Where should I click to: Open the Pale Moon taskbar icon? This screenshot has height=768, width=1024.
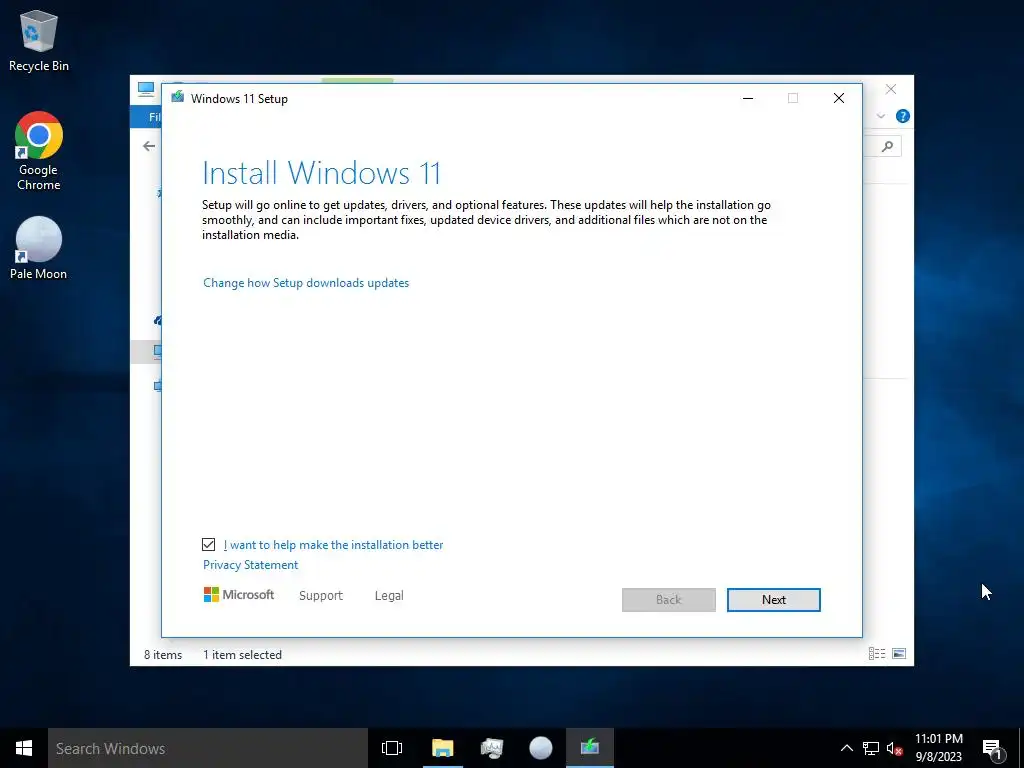click(541, 748)
